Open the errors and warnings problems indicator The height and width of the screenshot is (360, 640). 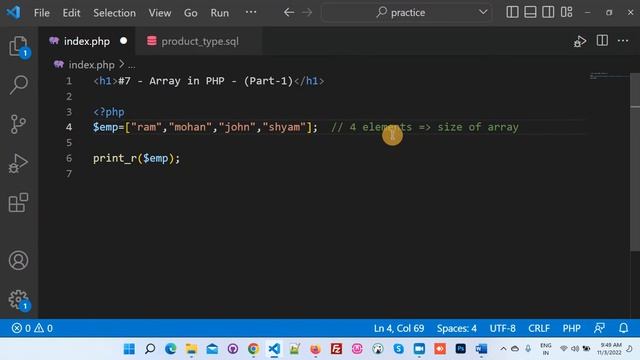tap(32, 328)
